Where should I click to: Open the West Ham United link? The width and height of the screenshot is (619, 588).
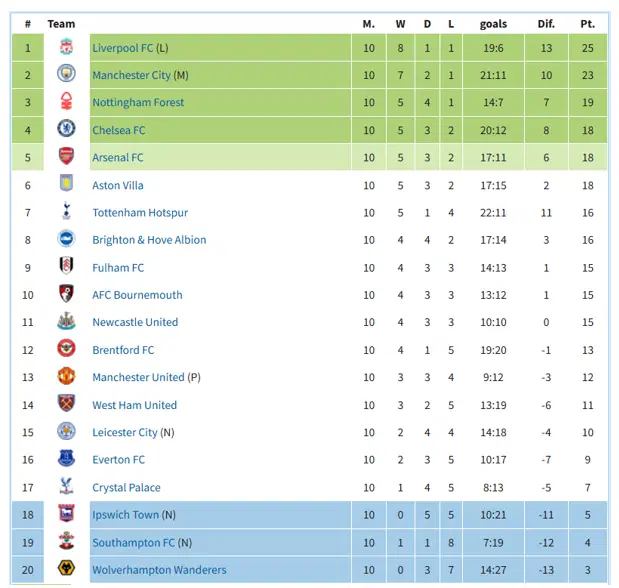tap(135, 405)
